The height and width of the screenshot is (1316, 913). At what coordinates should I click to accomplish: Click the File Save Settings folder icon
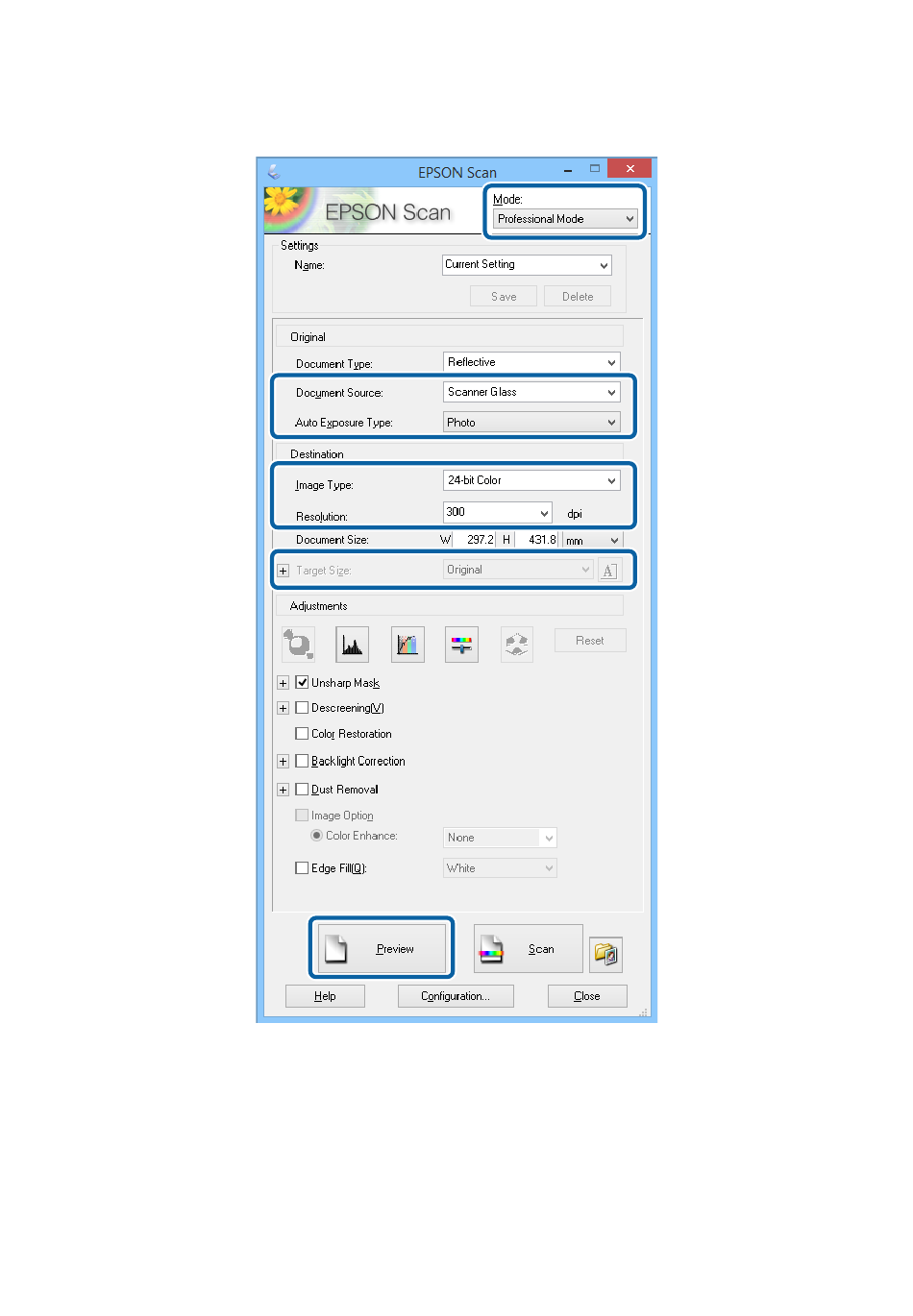pos(606,954)
